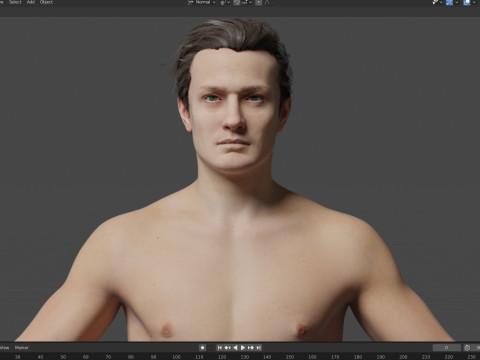Jump to the next keyframe
Viewport: 480px width, 360px height.
pos(251,348)
